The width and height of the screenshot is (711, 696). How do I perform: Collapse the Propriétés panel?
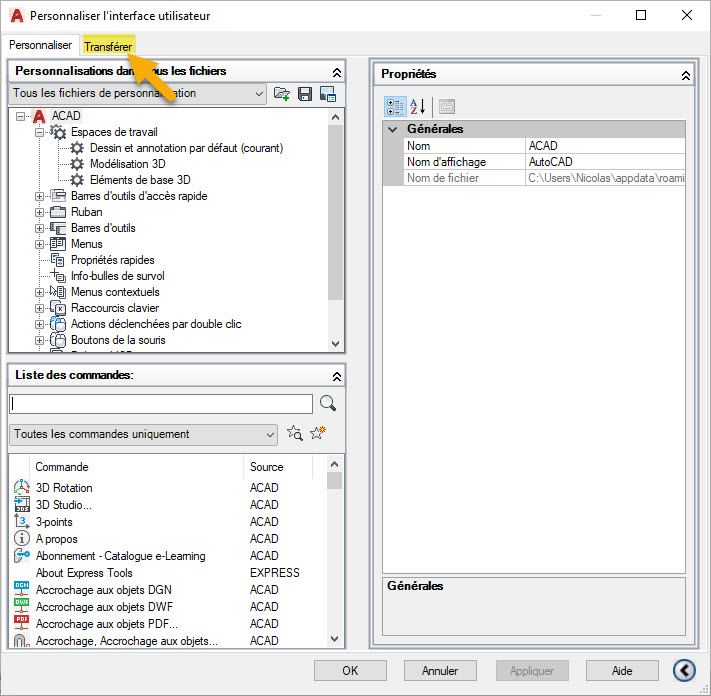click(686, 75)
